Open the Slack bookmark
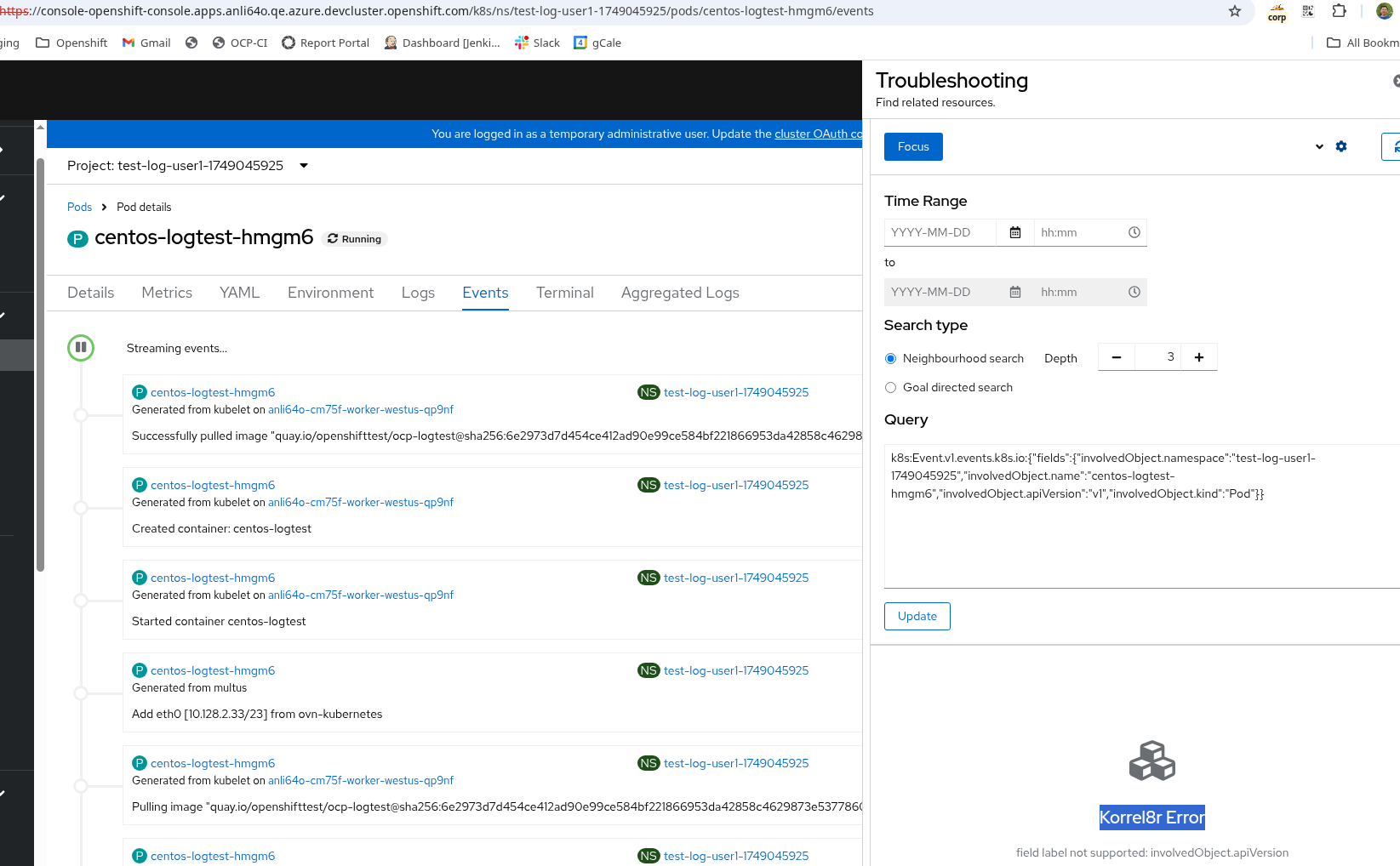This screenshot has width=1400, height=866. point(537,43)
